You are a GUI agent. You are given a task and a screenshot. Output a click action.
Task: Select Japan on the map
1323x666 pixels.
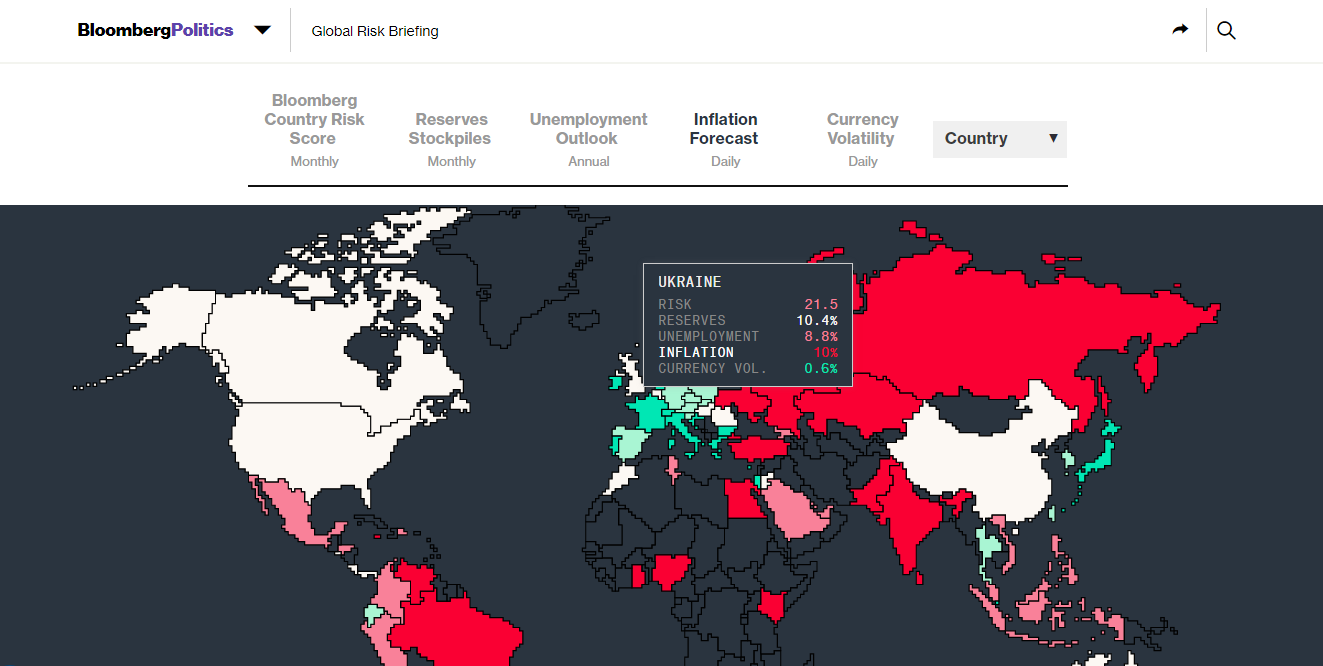pyautogui.click(x=1100, y=450)
